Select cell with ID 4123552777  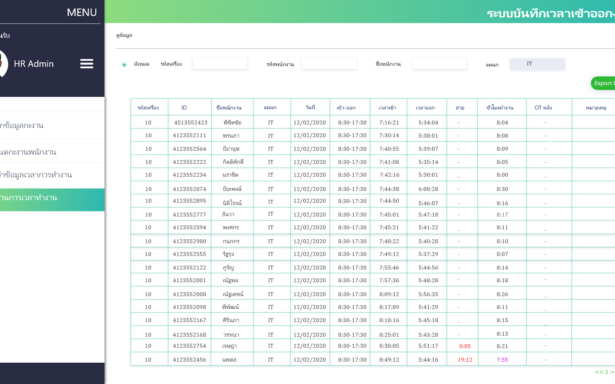click(189, 215)
